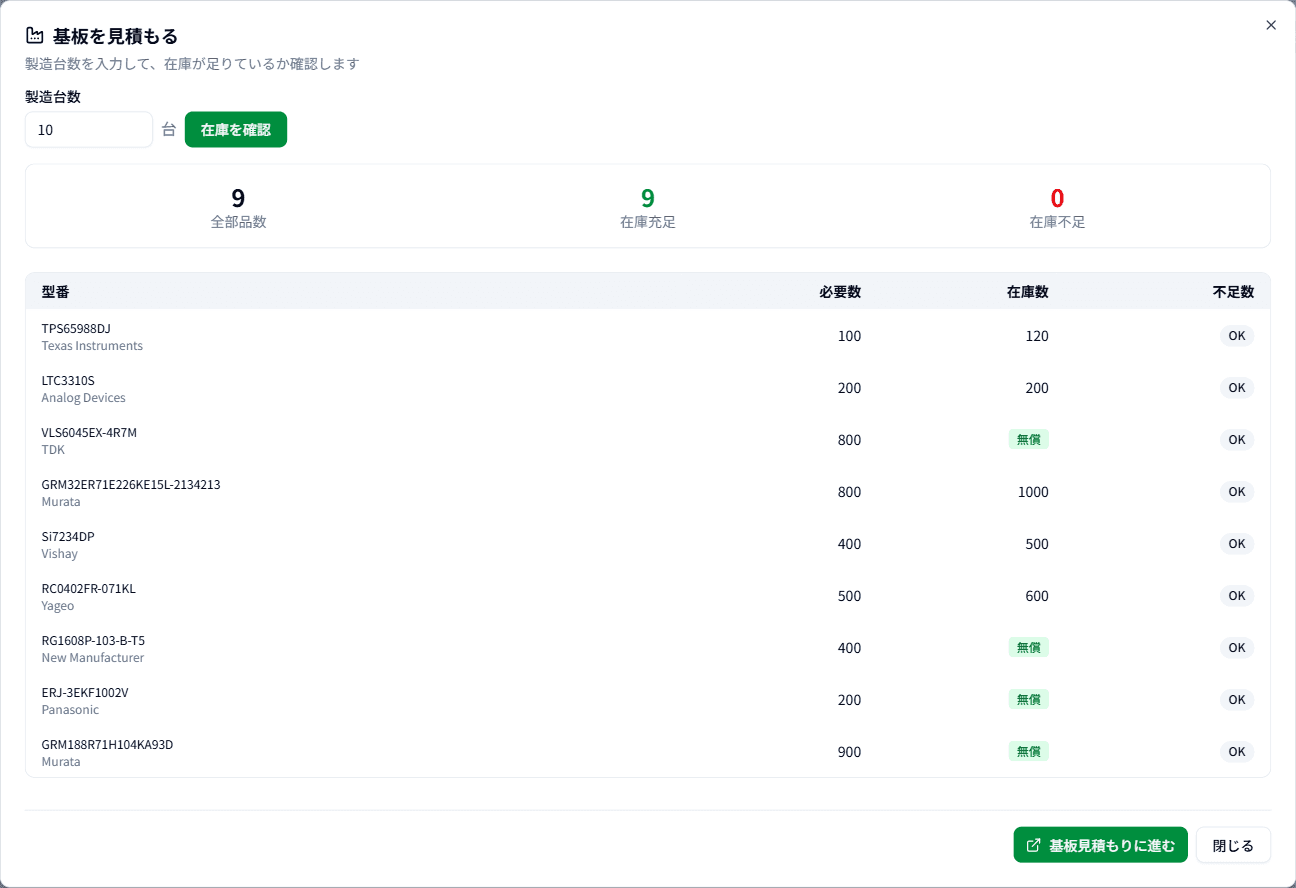Click stock value 600 for RC0402FR-071KL

coord(1037,596)
